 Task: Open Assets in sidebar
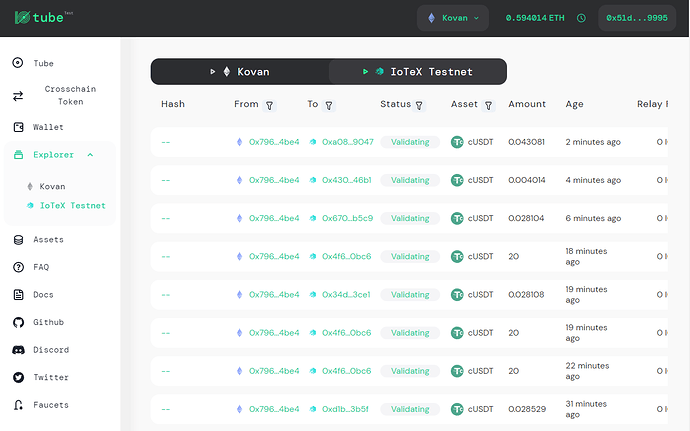[x=48, y=240]
